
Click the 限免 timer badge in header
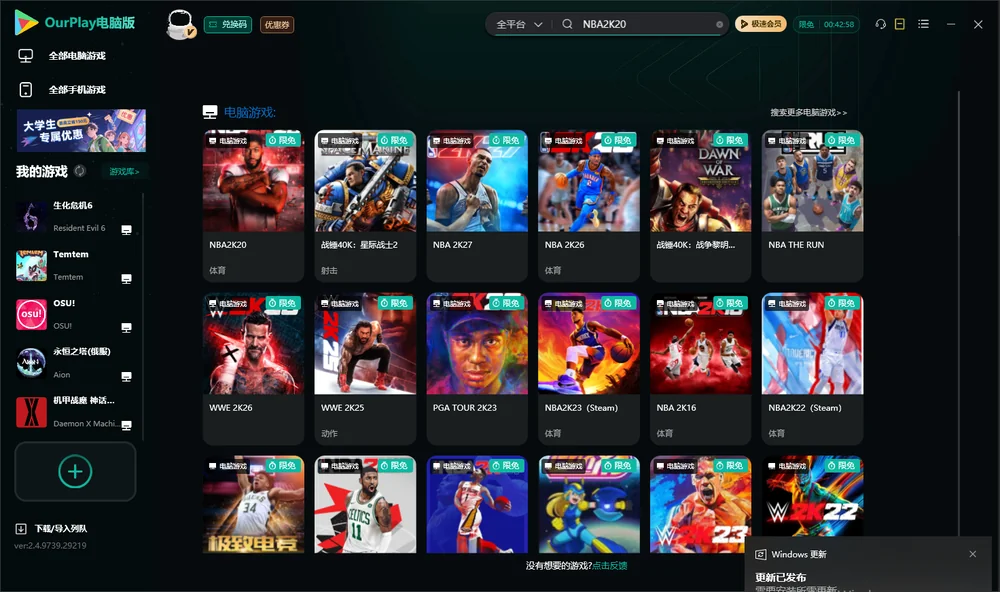(826, 24)
